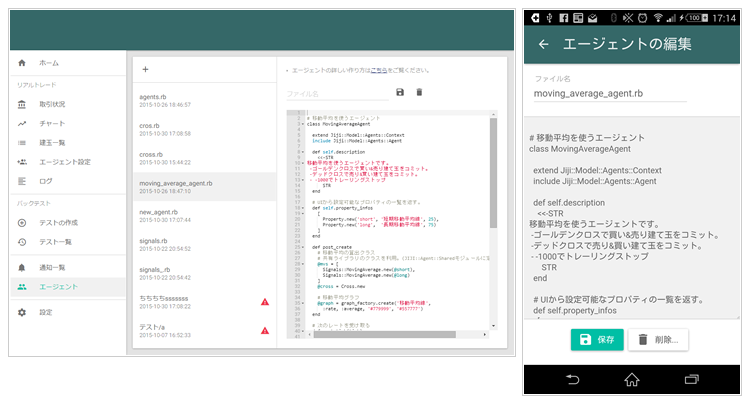750x408 pixels.
Task: Delete the file with trash icon in editor
Action: [x=419, y=92]
